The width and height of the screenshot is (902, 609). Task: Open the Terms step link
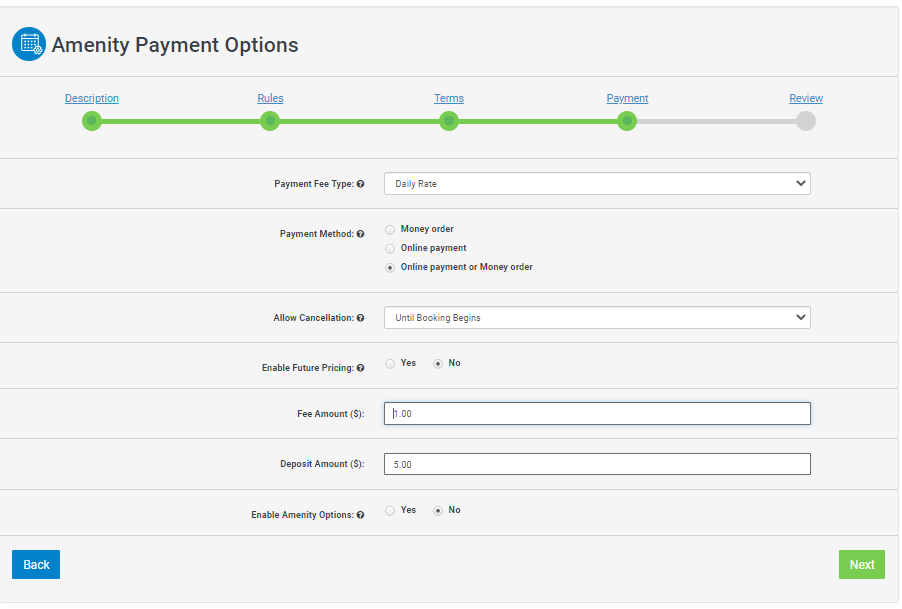click(449, 98)
